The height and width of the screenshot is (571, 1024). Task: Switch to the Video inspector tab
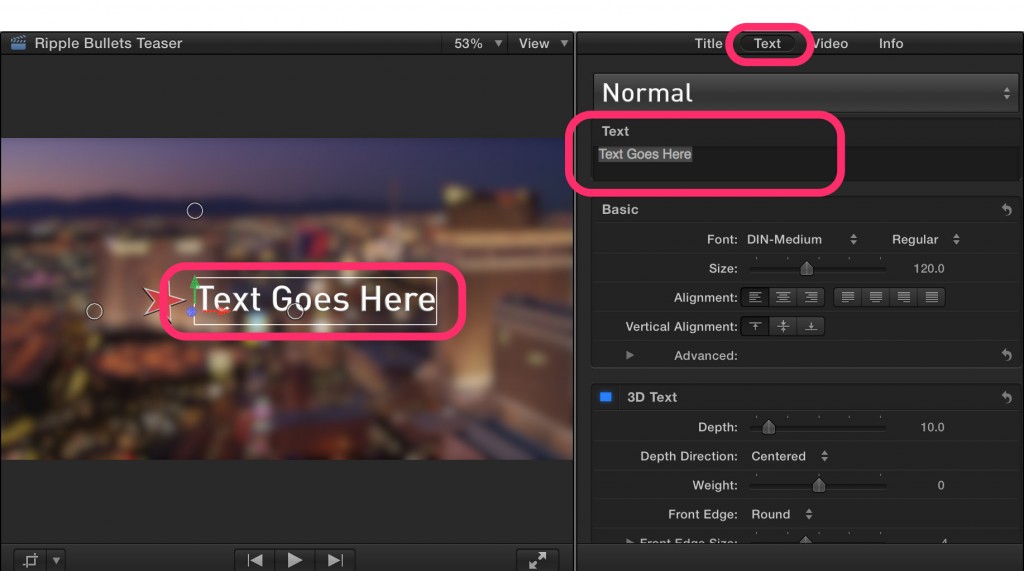(x=830, y=43)
